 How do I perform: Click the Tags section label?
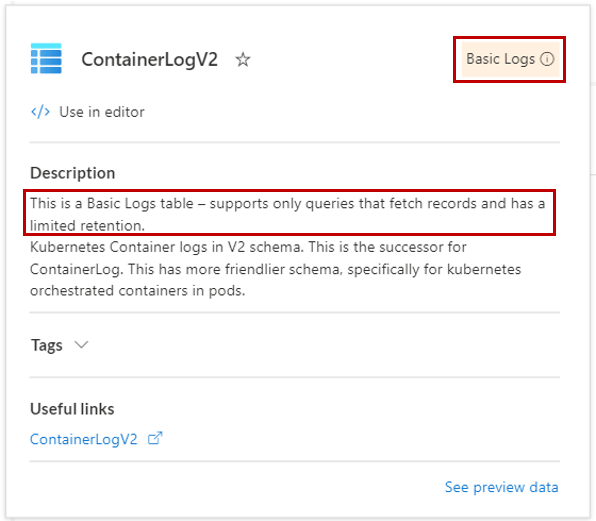coord(46,345)
